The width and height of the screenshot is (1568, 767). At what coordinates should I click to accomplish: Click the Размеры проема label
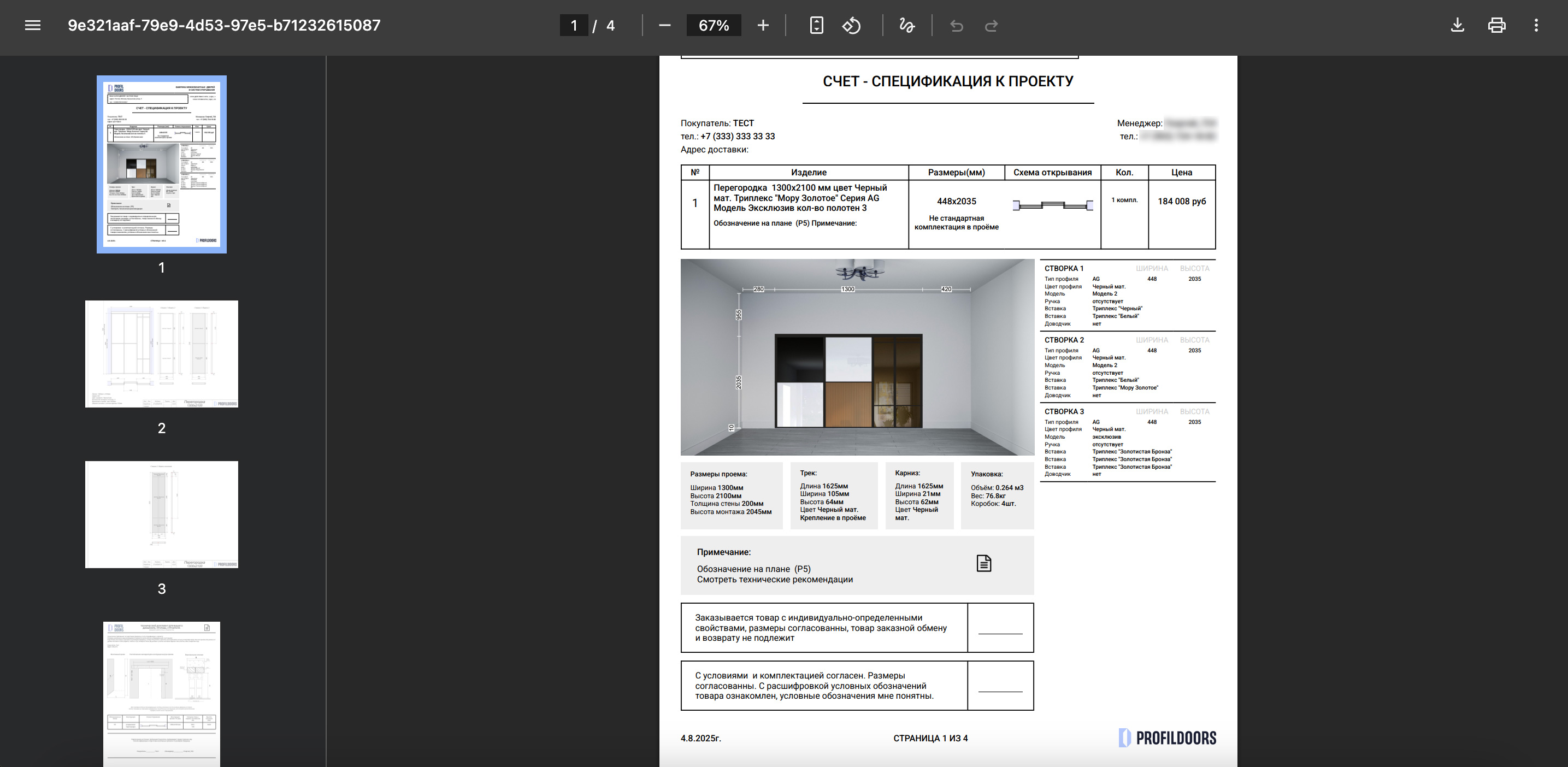click(718, 474)
